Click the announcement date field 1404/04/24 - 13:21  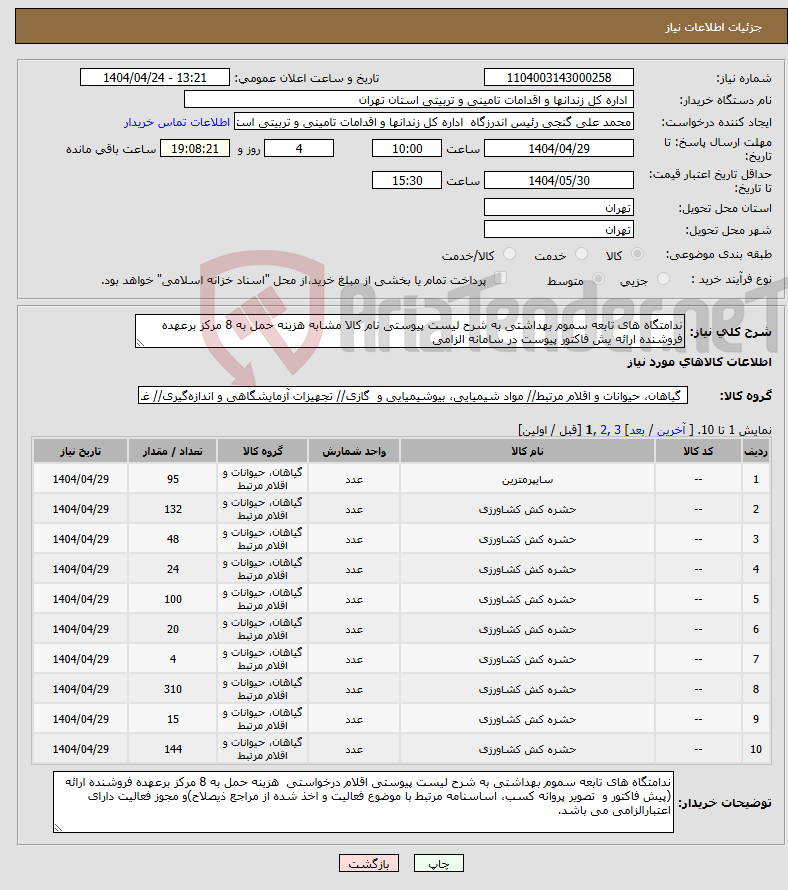tap(155, 78)
